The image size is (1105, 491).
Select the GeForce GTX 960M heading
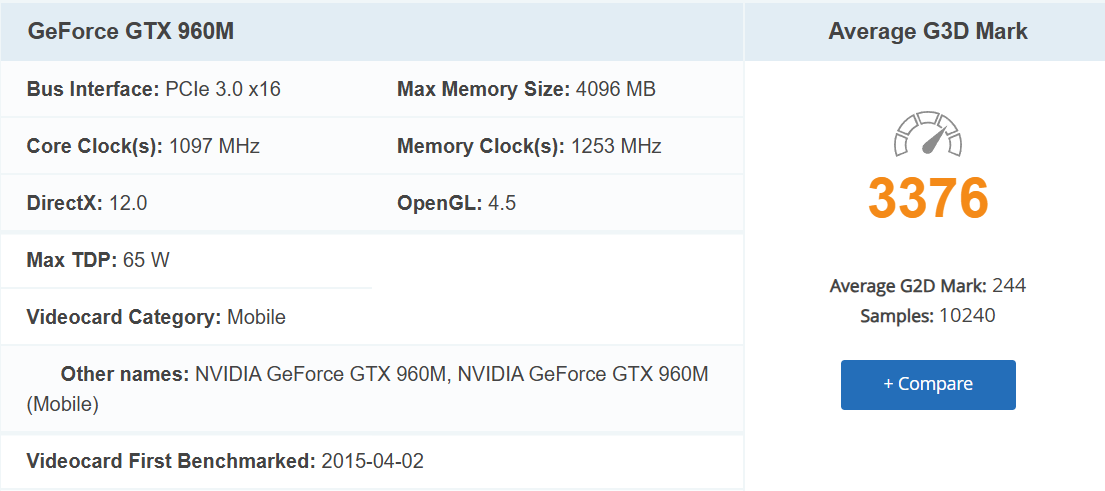[131, 31]
